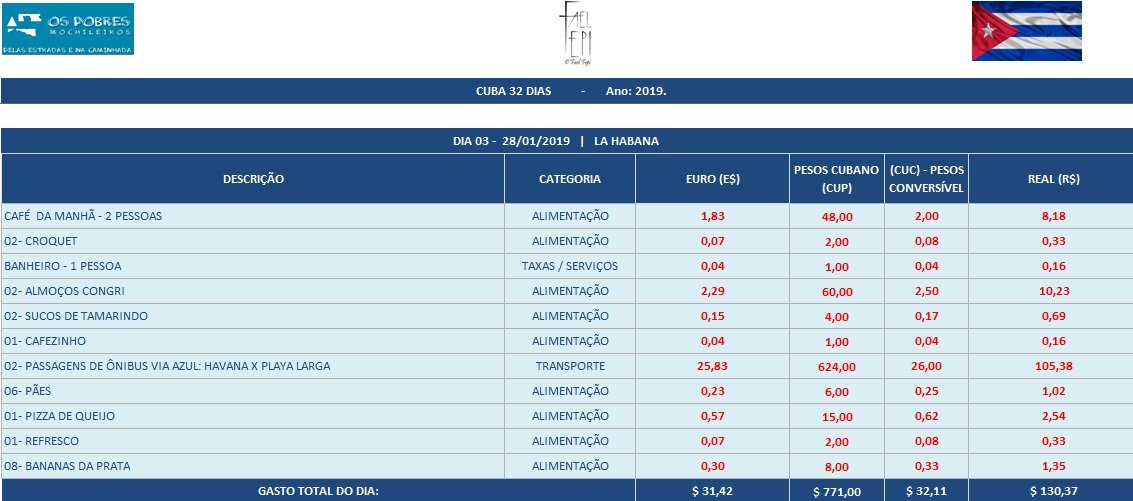Click the Cuban flag image

[x=1026, y=31]
